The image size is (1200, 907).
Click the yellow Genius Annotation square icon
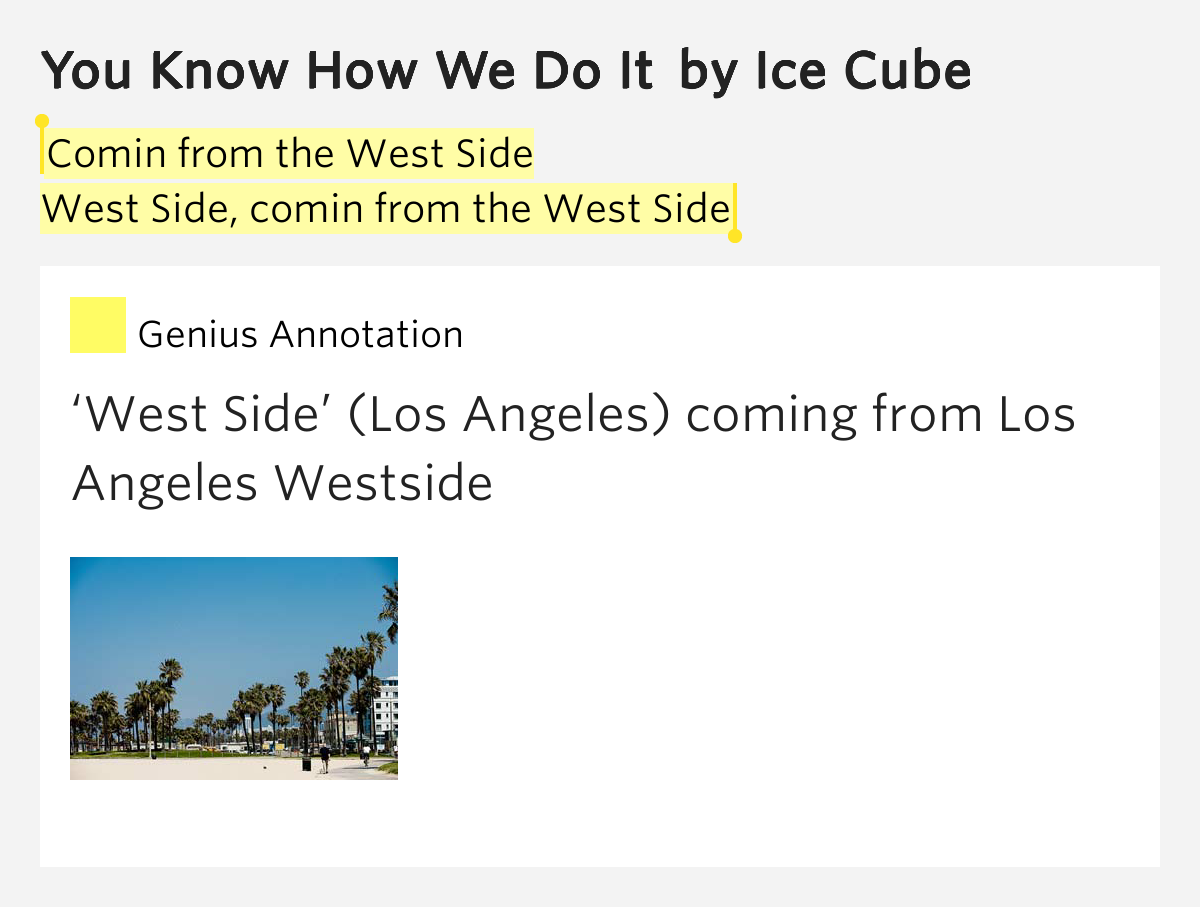[x=98, y=325]
